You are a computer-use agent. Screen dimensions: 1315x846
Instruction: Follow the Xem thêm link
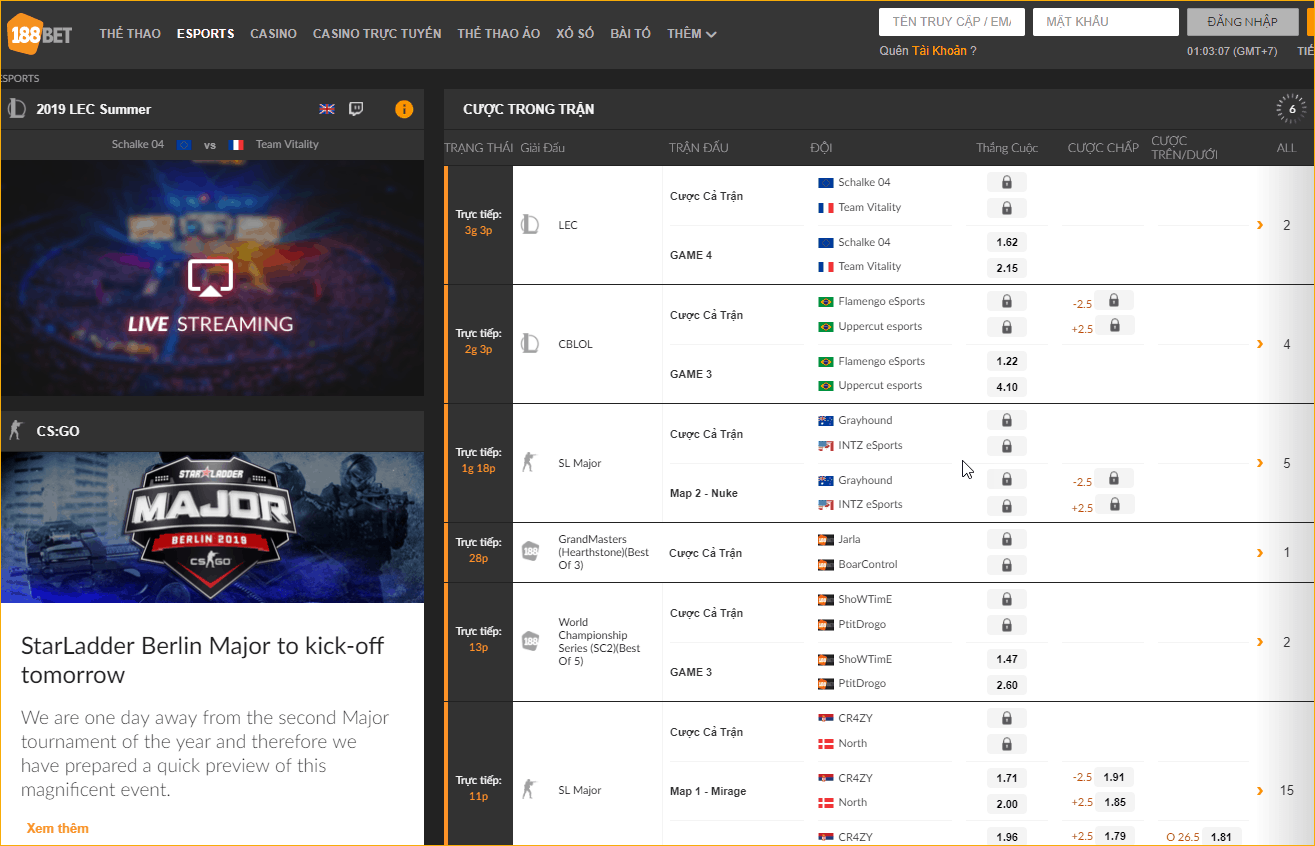click(x=58, y=828)
